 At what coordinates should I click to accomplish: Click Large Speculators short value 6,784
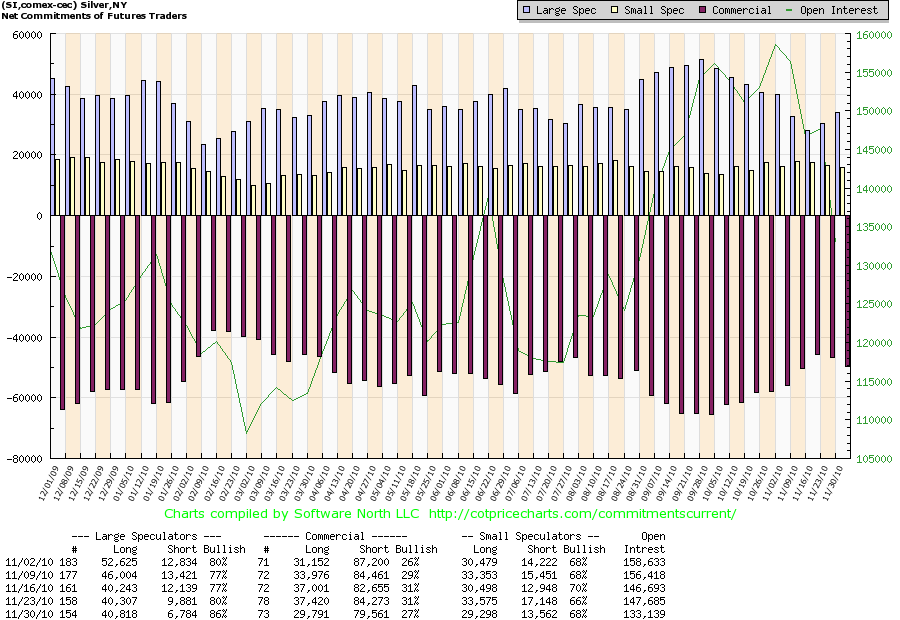coord(181,614)
